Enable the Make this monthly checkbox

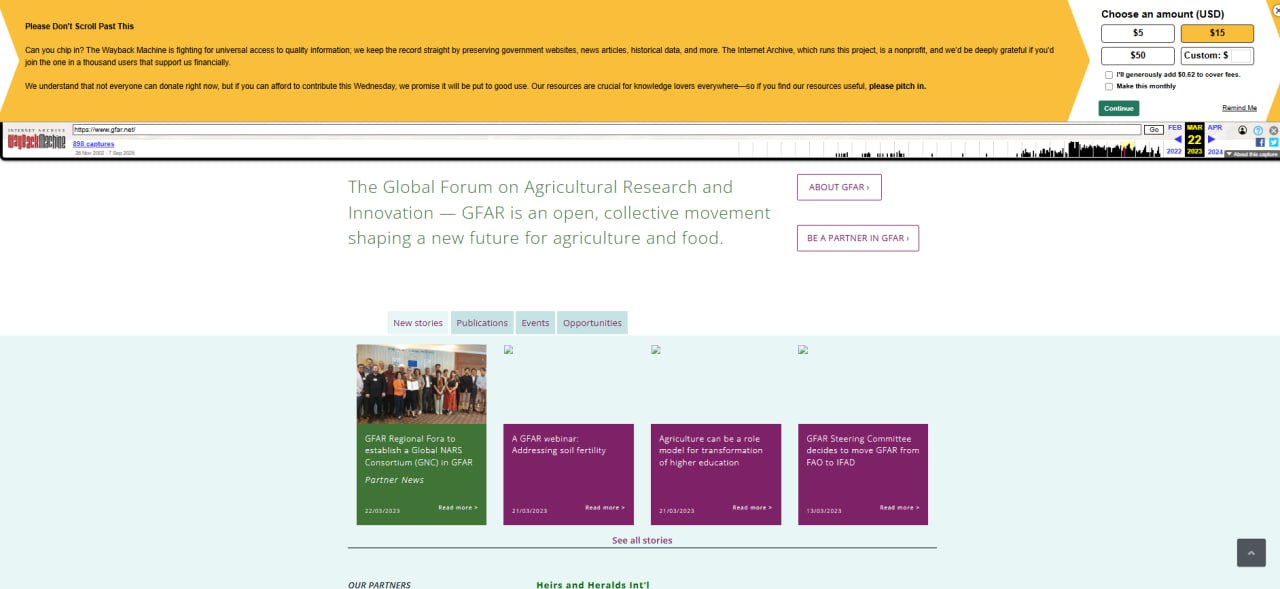[1109, 86]
